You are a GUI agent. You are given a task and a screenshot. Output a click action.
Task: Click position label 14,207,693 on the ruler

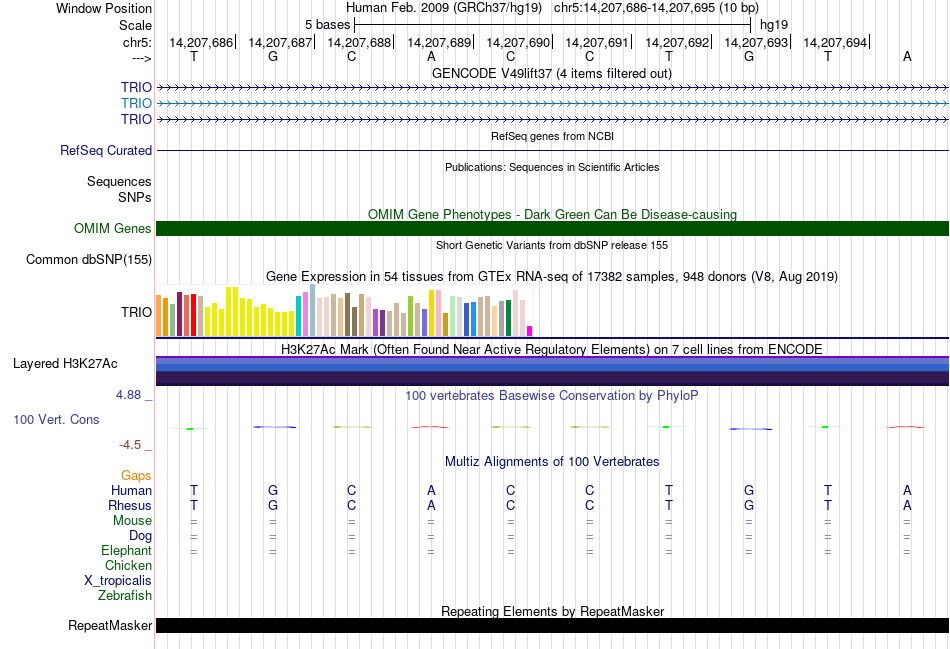click(756, 42)
